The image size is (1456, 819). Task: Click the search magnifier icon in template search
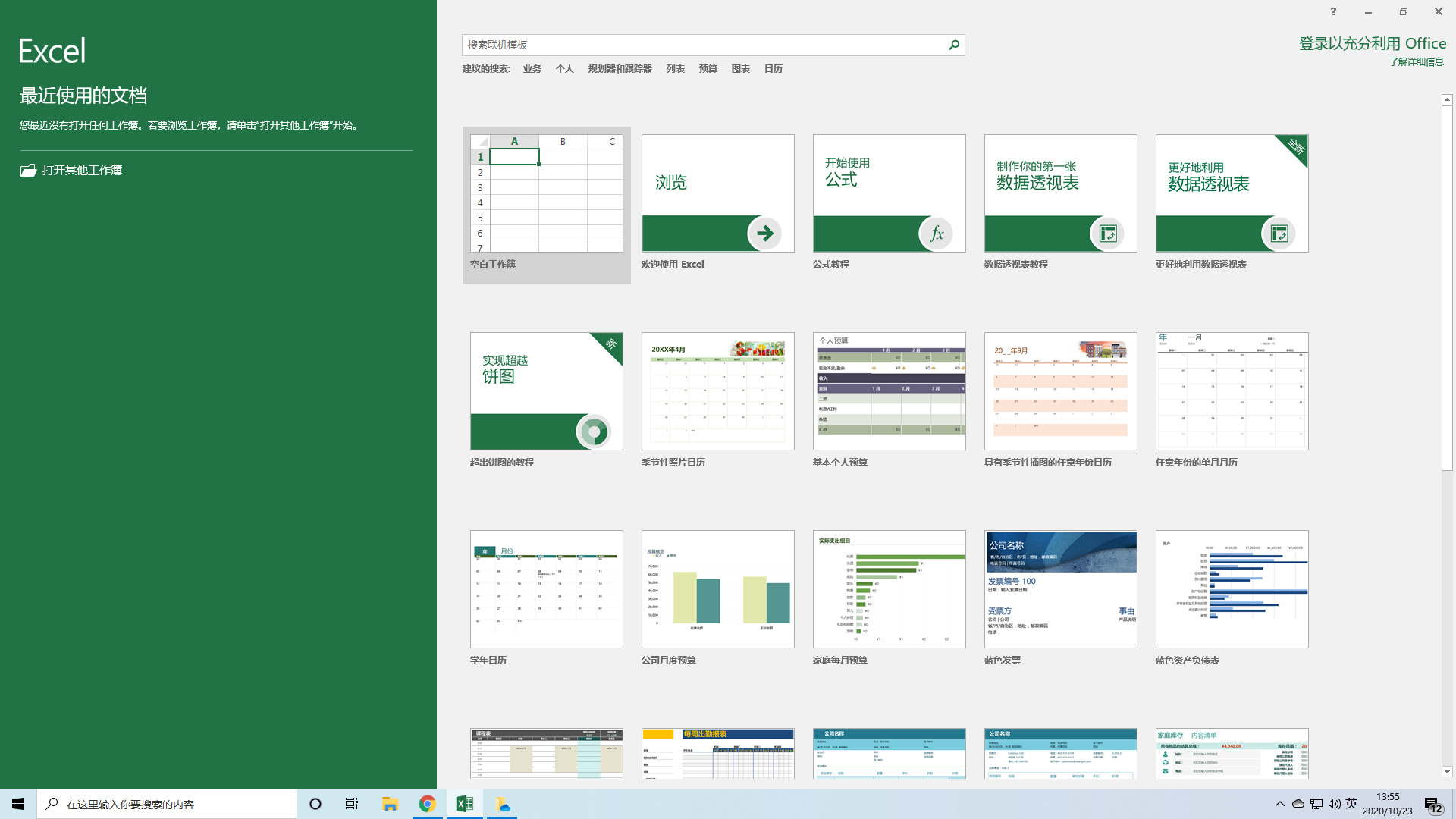pyautogui.click(x=954, y=45)
